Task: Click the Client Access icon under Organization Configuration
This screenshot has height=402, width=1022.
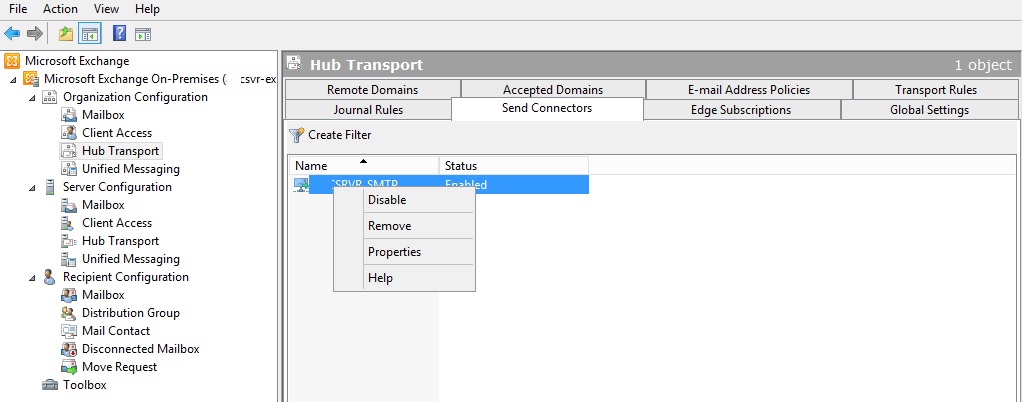Action: pyautogui.click(x=69, y=133)
